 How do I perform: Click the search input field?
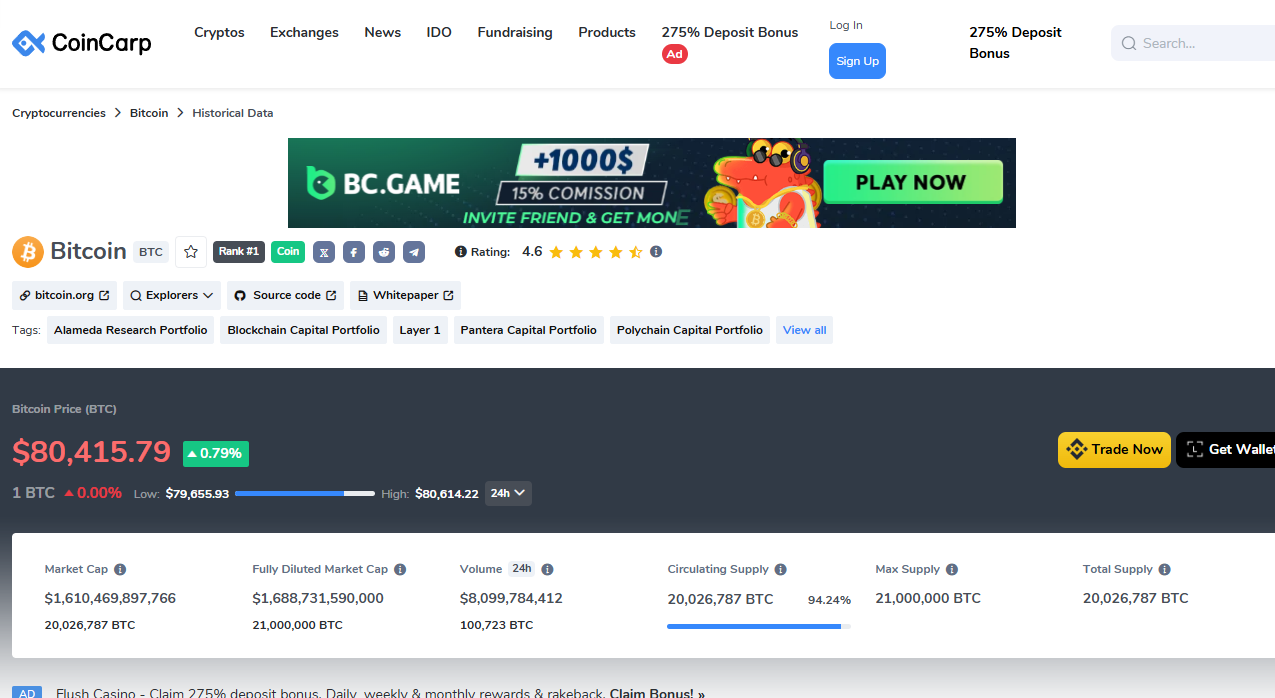[x=1193, y=43]
